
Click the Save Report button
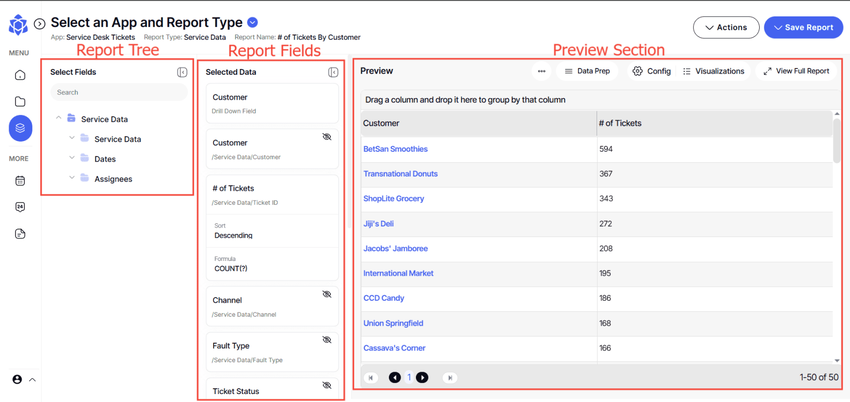803,27
